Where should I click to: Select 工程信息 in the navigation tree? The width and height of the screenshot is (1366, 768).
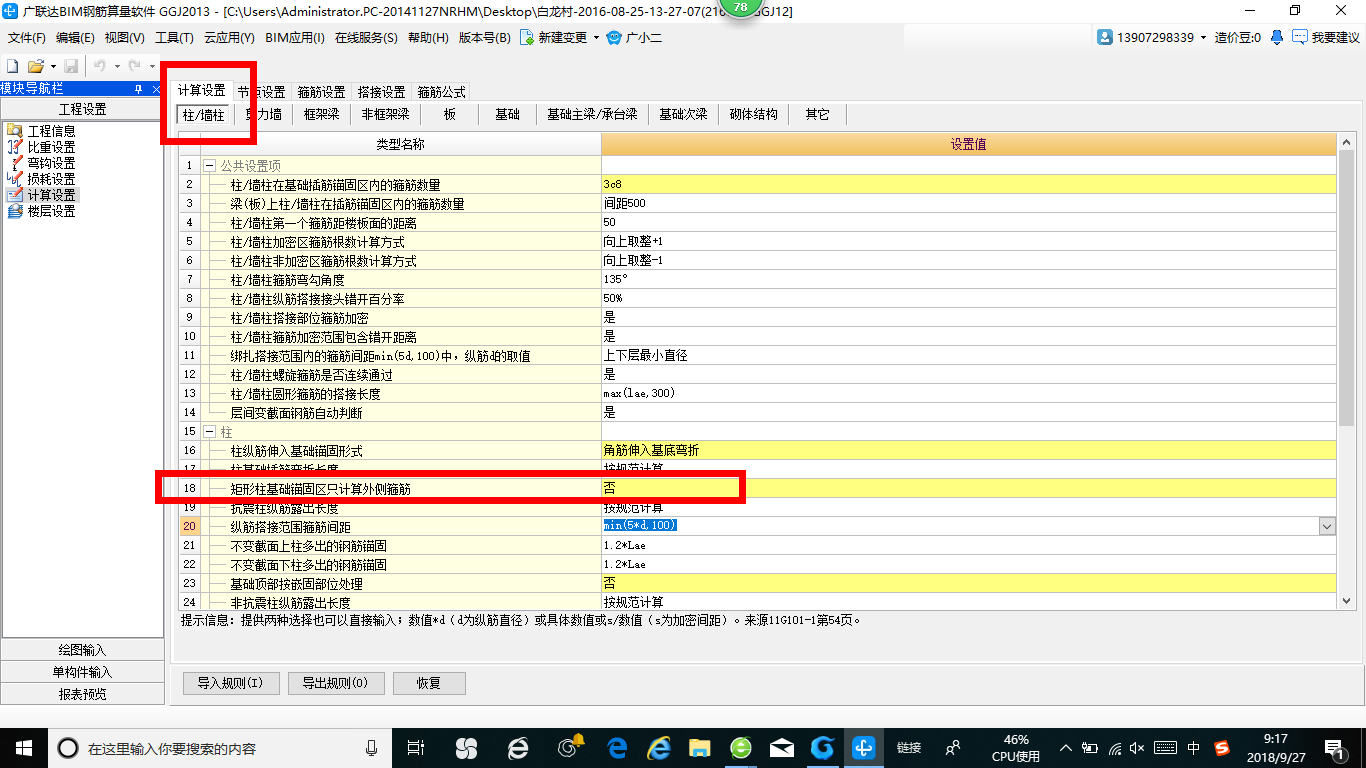(x=51, y=131)
